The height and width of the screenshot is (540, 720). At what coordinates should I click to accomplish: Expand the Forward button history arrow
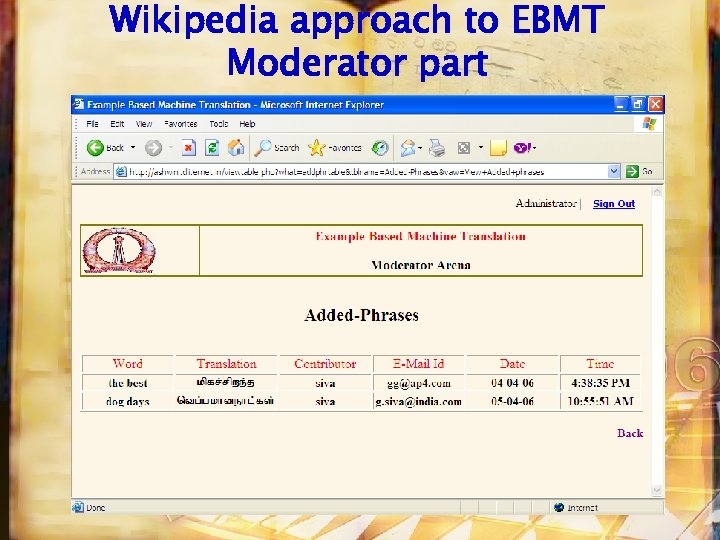pyautogui.click(x=171, y=147)
